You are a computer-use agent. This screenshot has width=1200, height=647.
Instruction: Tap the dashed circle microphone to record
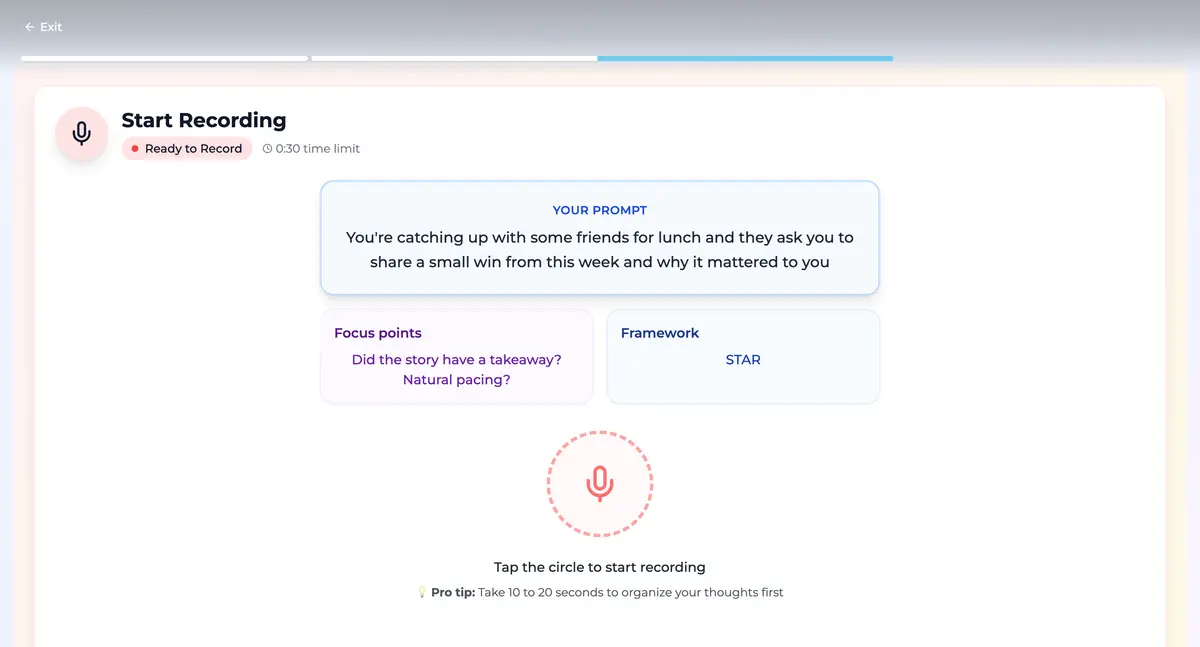pos(600,484)
